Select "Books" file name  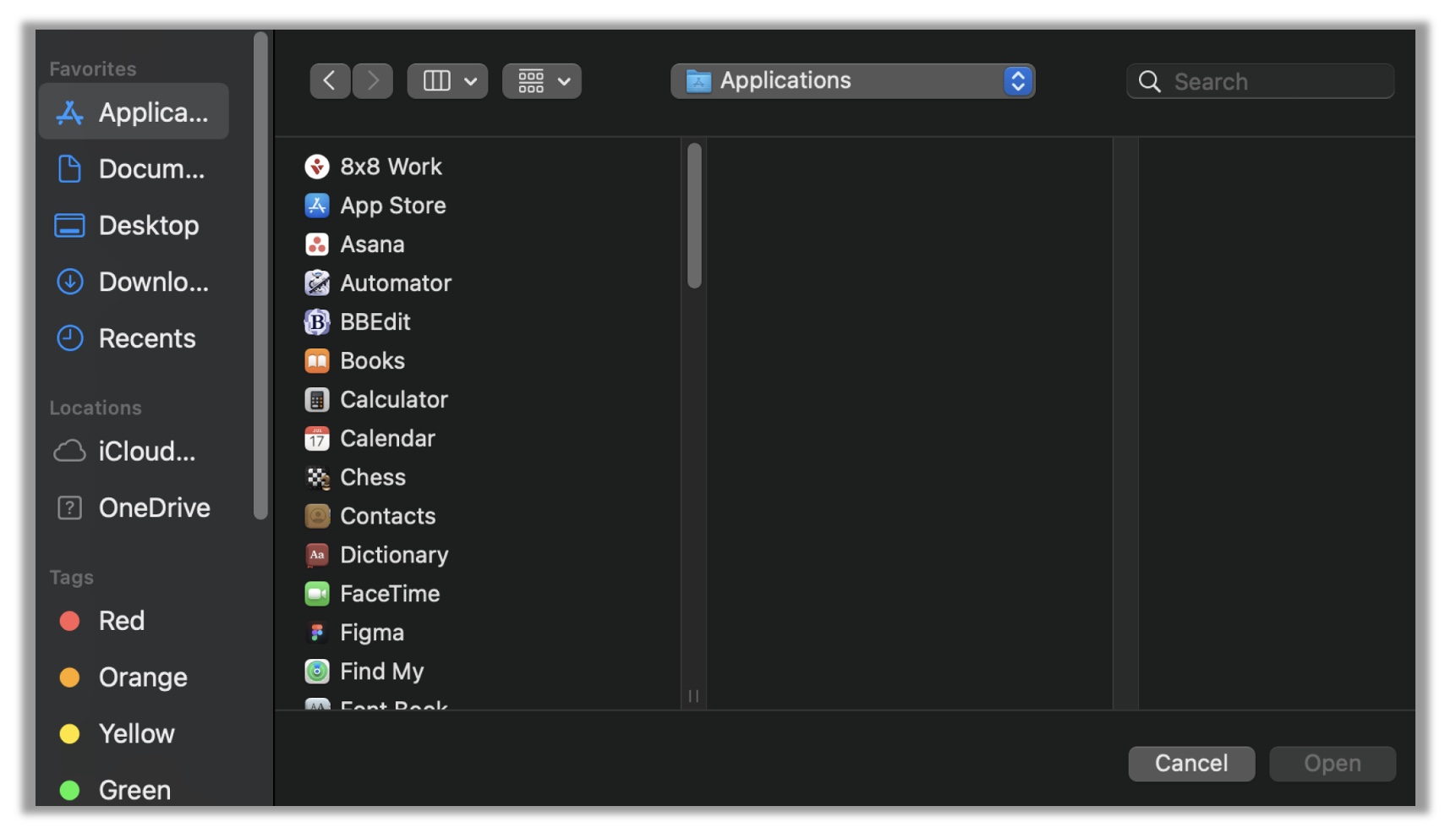click(x=373, y=361)
